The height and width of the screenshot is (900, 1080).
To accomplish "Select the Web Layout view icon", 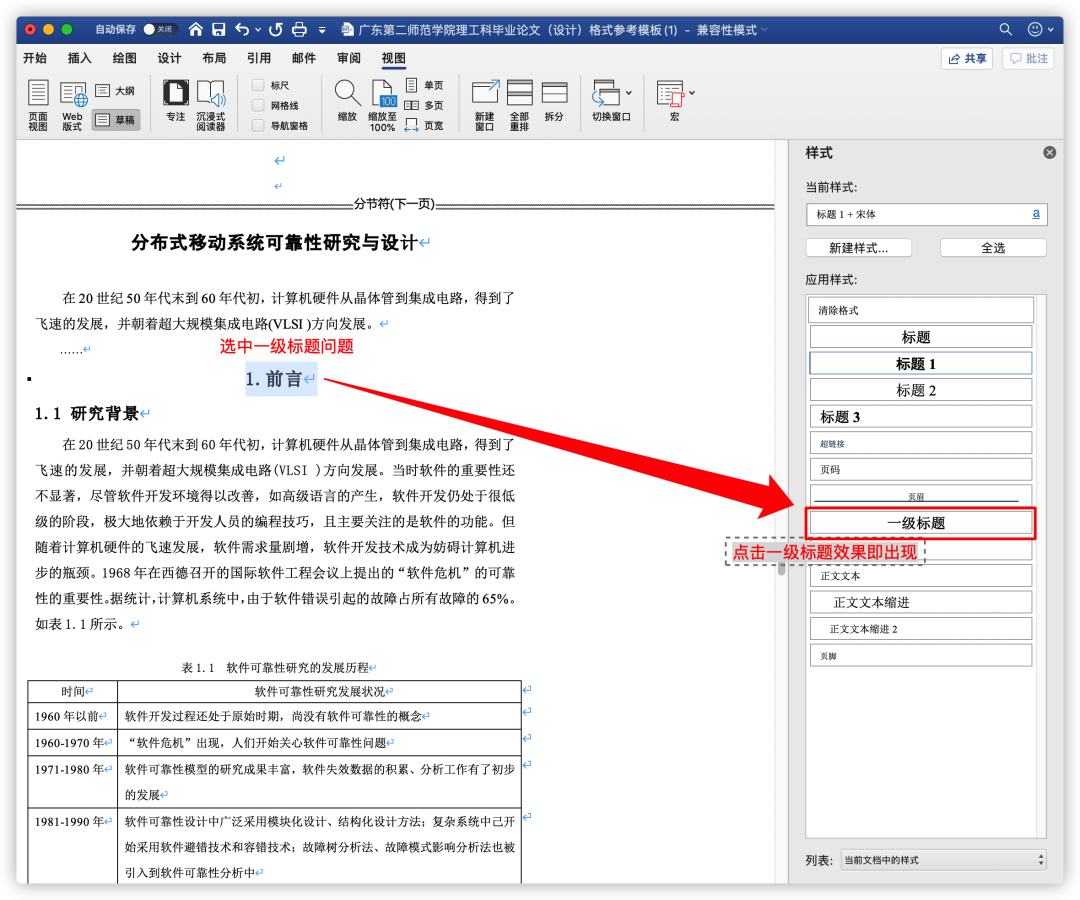I will (73, 95).
